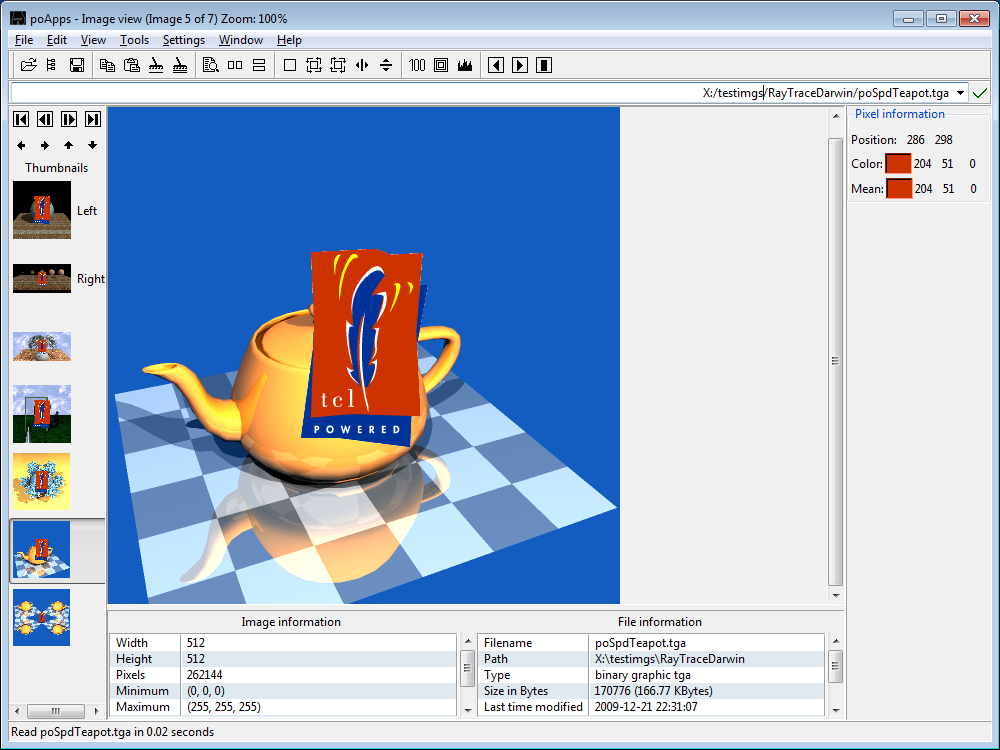This screenshot has height=750, width=1000.
Task: Select the thumbnail labeled Left
Action: [x=42, y=210]
